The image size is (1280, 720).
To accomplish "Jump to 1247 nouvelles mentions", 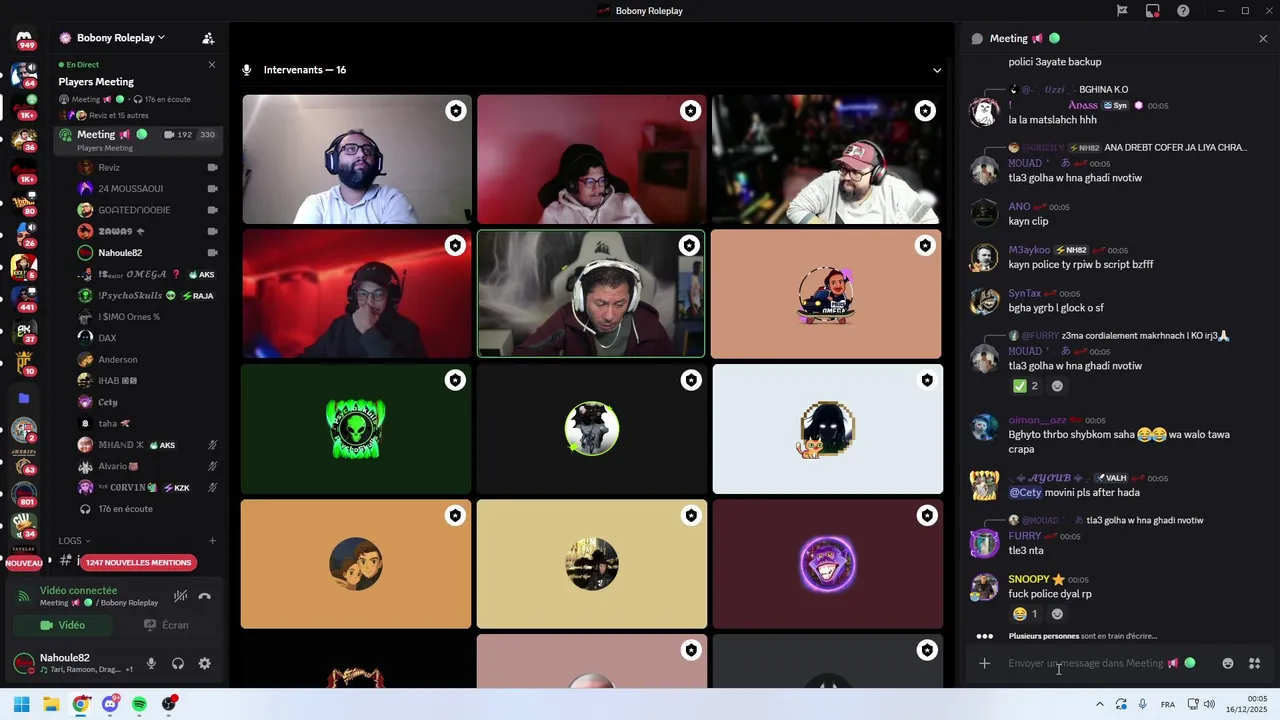I will 138,562.
